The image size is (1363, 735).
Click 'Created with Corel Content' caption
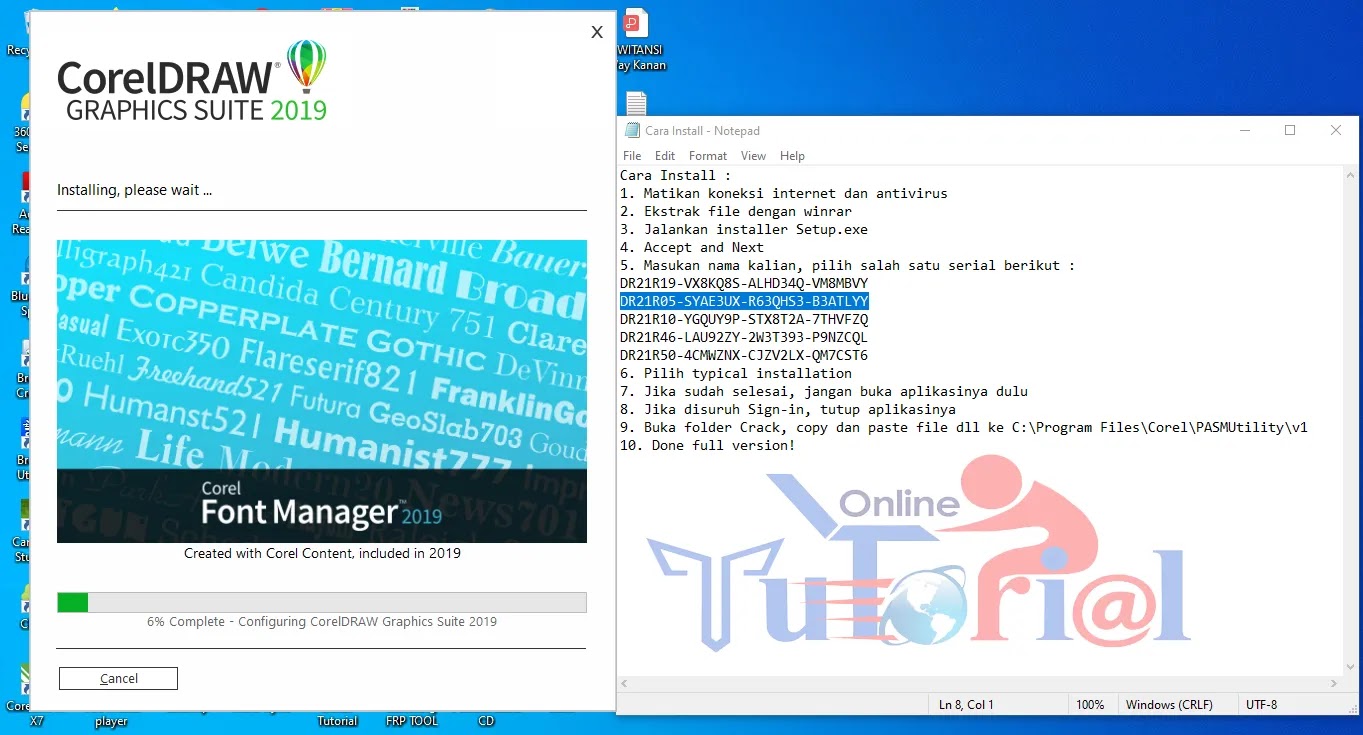tap(322, 553)
